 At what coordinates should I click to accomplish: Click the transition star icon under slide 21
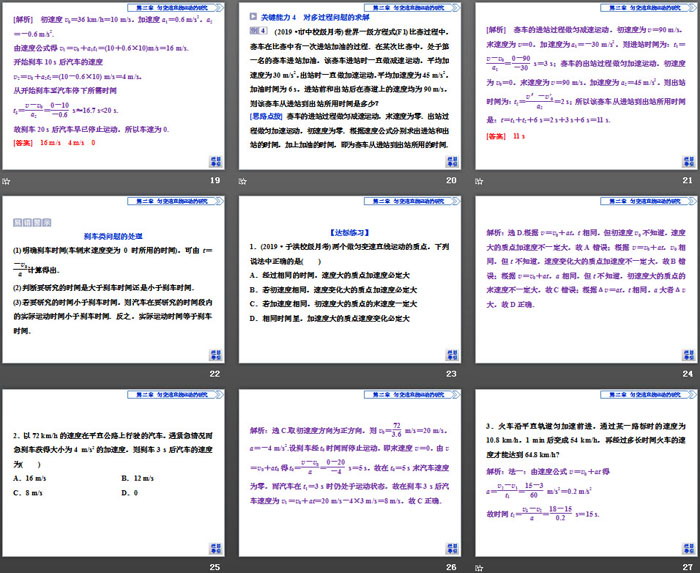tap(479, 181)
